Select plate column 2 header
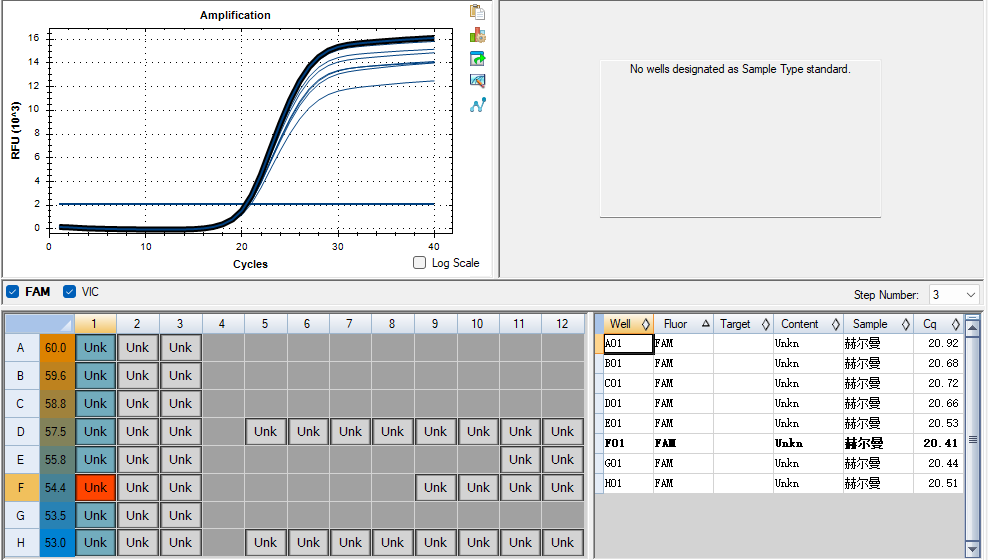The width and height of the screenshot is (988, 560). pos(137,324)
